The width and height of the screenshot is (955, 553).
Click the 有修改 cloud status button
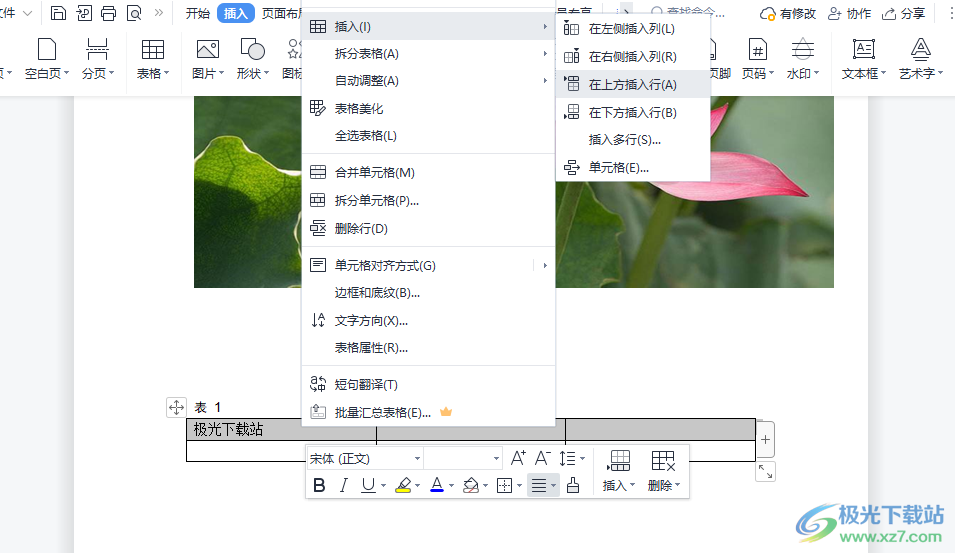788,13
